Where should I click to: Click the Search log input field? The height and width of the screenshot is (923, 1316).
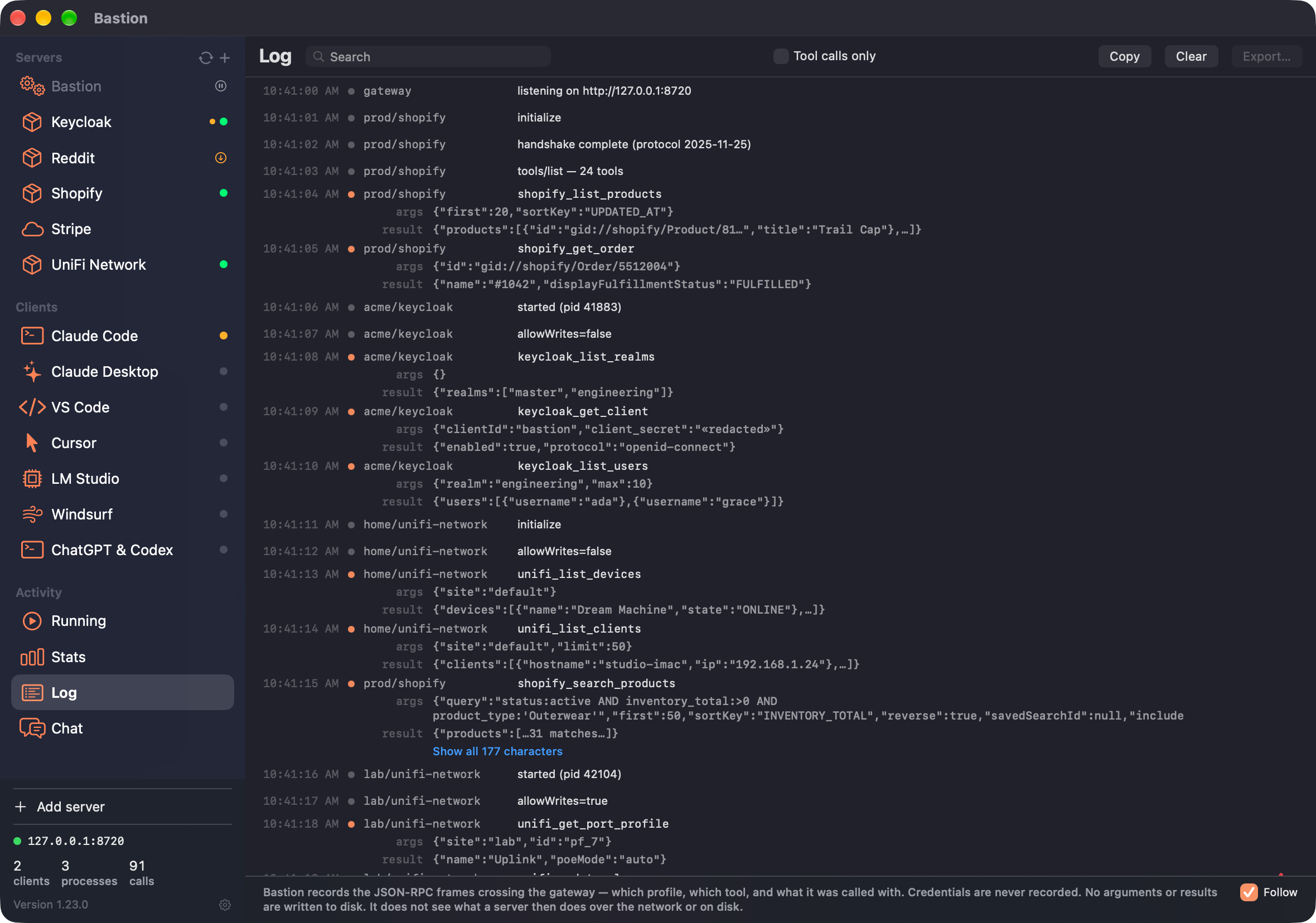pos(428,56)
